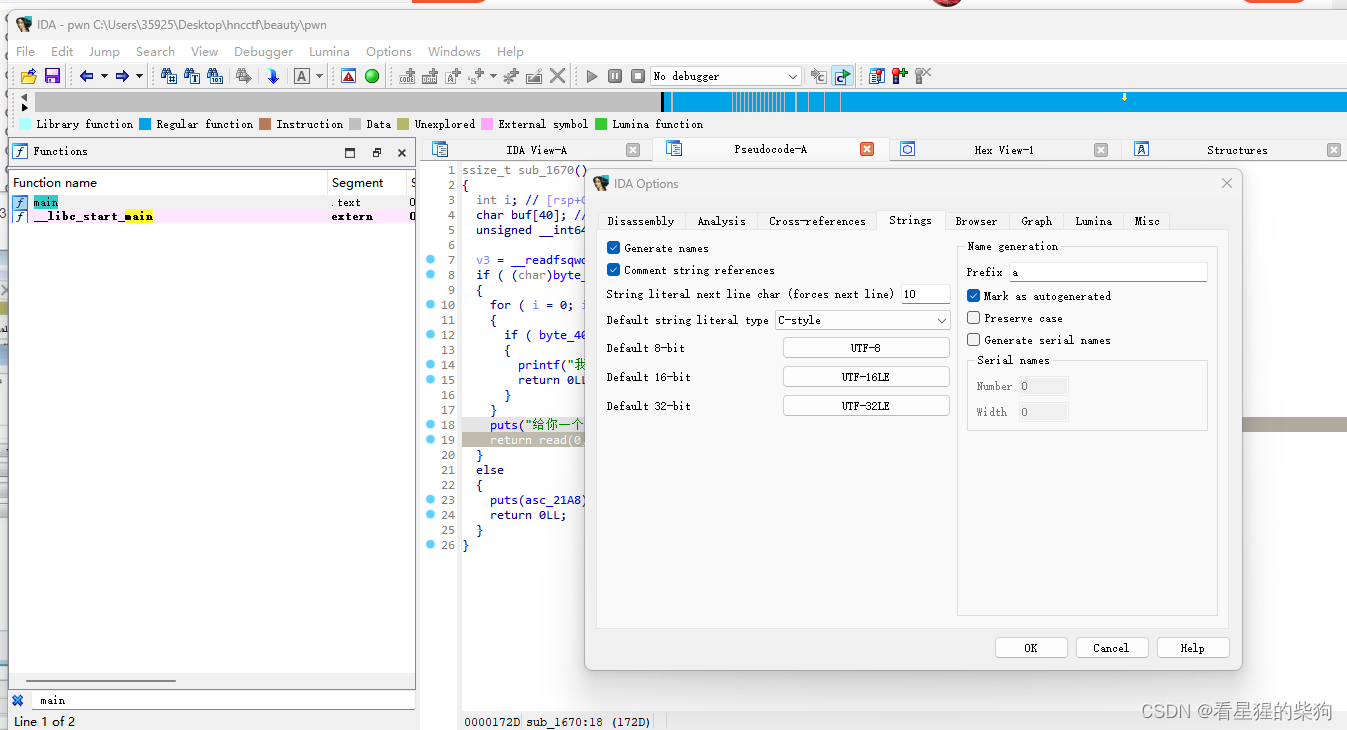This screenshot has width=1347, height=730.
Task: Click the Default 16-bit UTF-16LE button
Action: (x=866, y=377)
